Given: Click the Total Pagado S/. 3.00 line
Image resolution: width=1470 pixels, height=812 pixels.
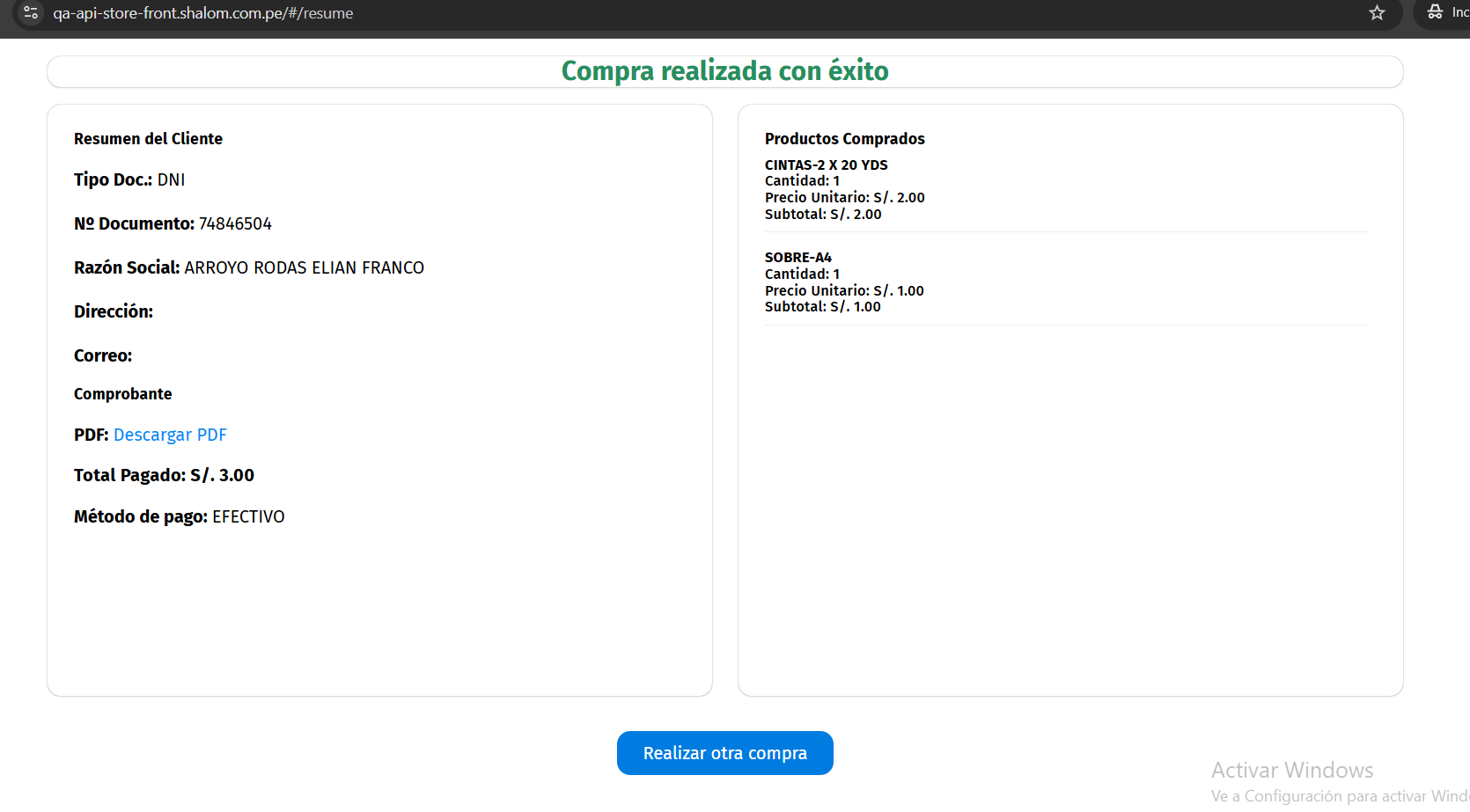Looking at the screenshot, I should 164,475.
